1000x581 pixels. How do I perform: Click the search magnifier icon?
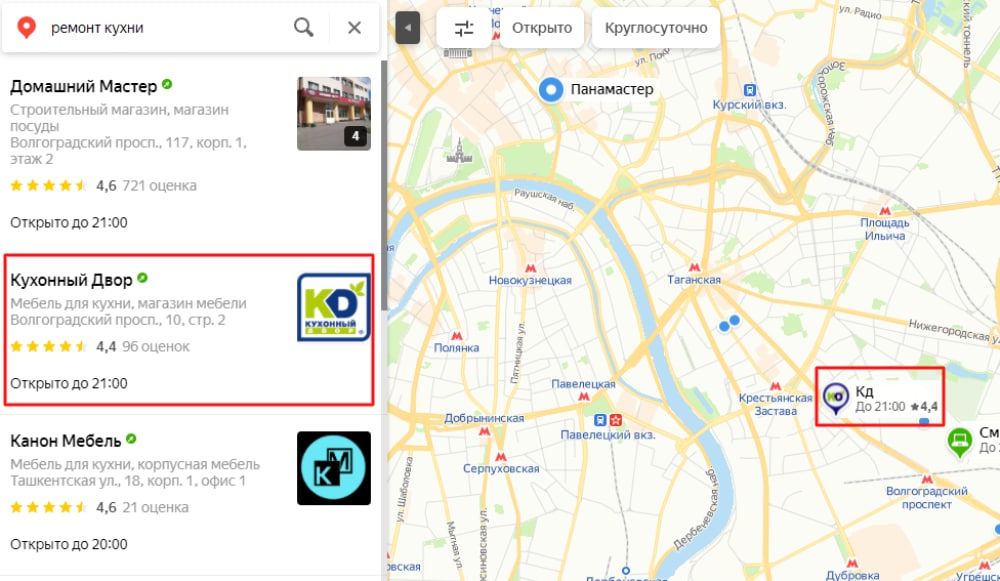(x=303, y=27)
